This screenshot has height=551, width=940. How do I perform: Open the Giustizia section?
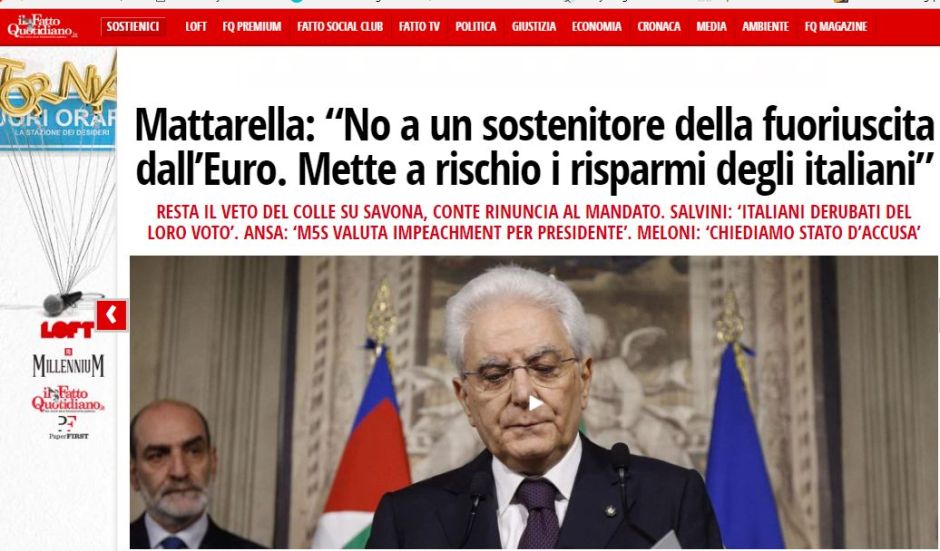[x=534, y=26]
